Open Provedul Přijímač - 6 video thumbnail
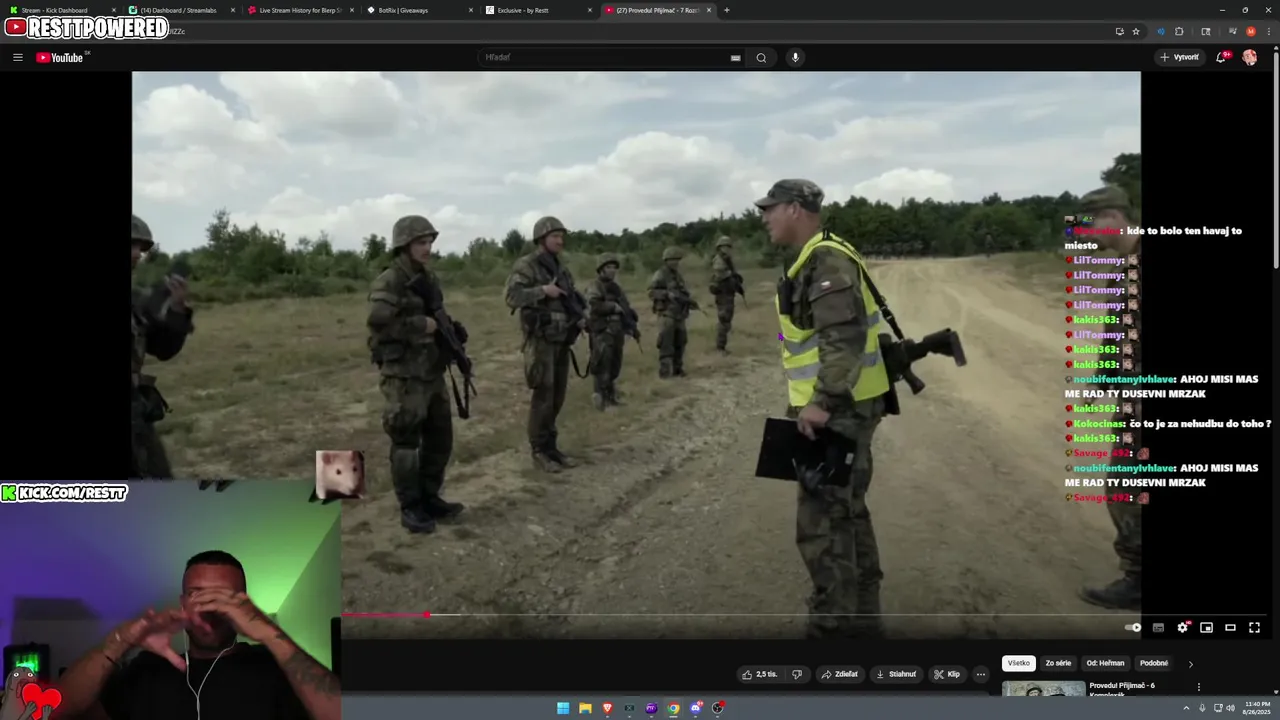The height and width of the screenshot is (720, 1280). pyautogui.click(x=1043, y=688)
